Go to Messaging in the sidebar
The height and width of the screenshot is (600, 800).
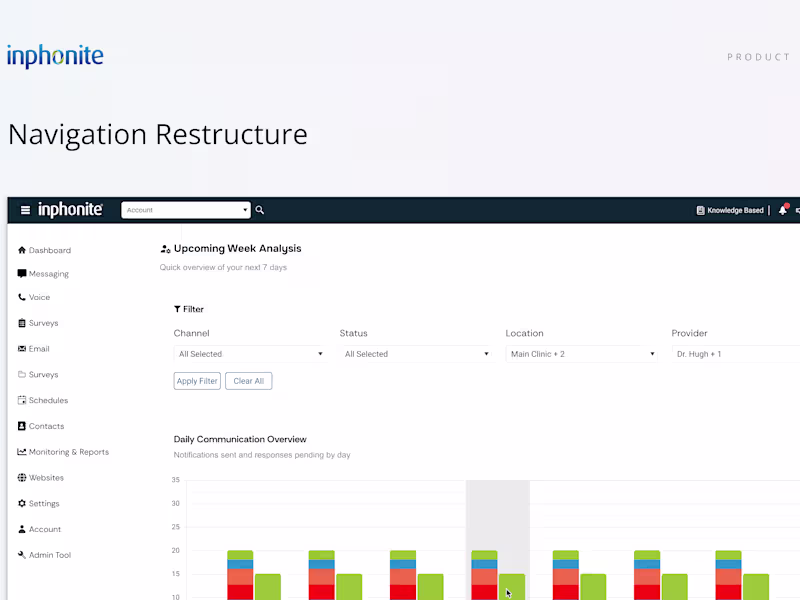43,273
